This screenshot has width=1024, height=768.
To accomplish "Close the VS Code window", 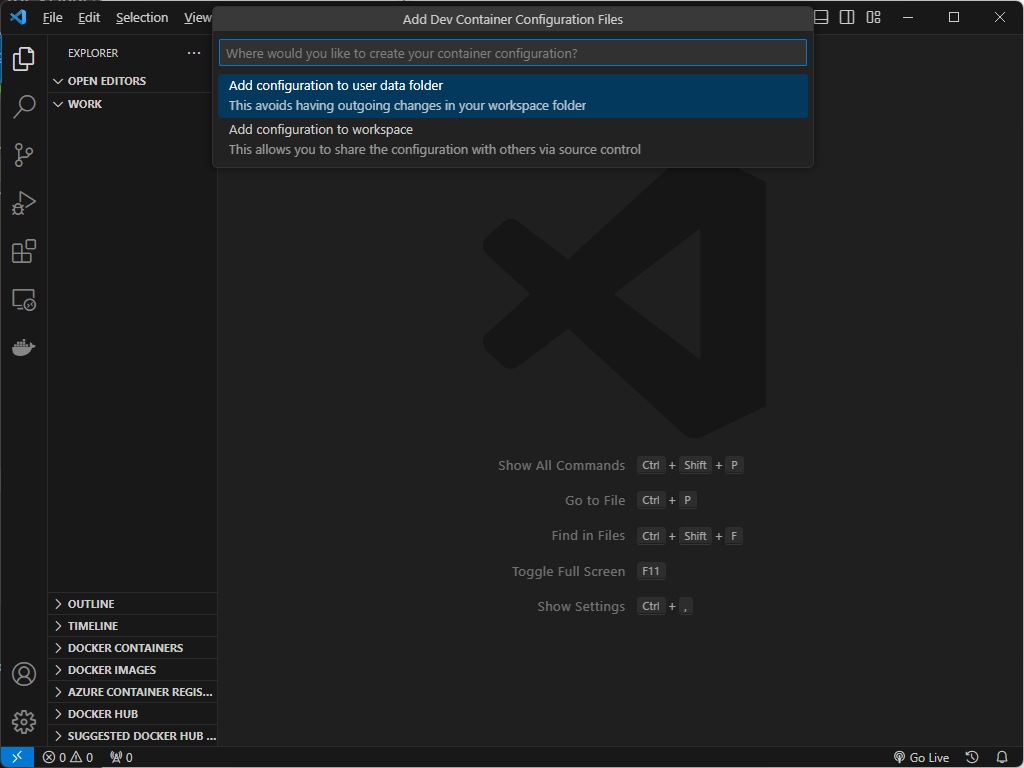I will pos(1000,18).
